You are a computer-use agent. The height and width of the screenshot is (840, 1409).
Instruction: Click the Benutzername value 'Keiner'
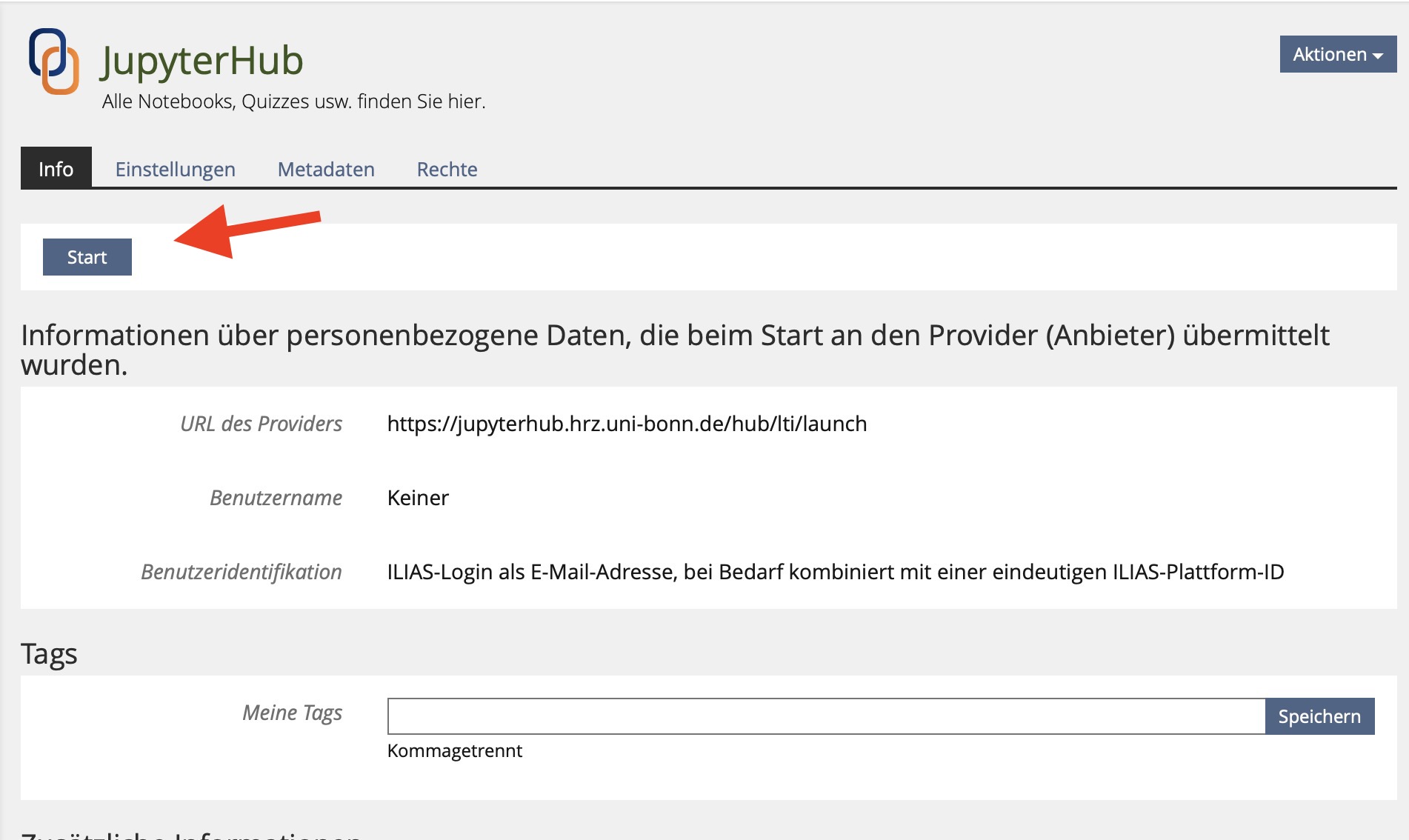pos(418,498)
